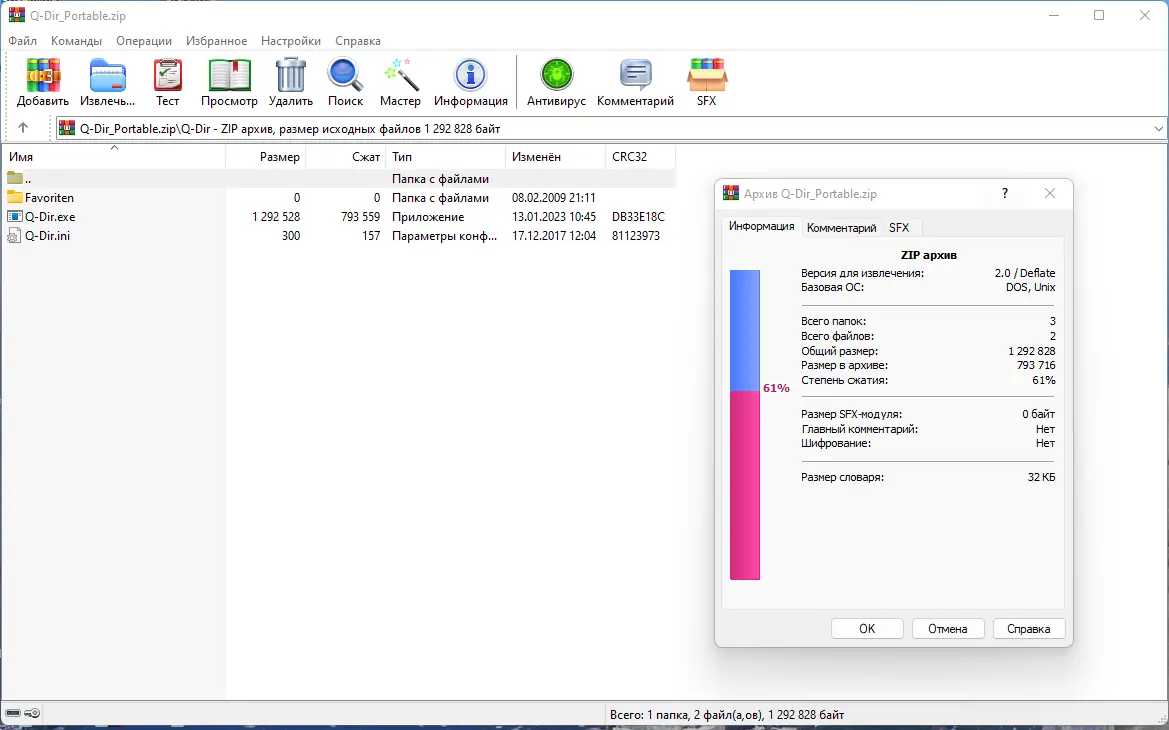Select the parent folder '..' icon
1169x730 pixels.
(14, 177)
